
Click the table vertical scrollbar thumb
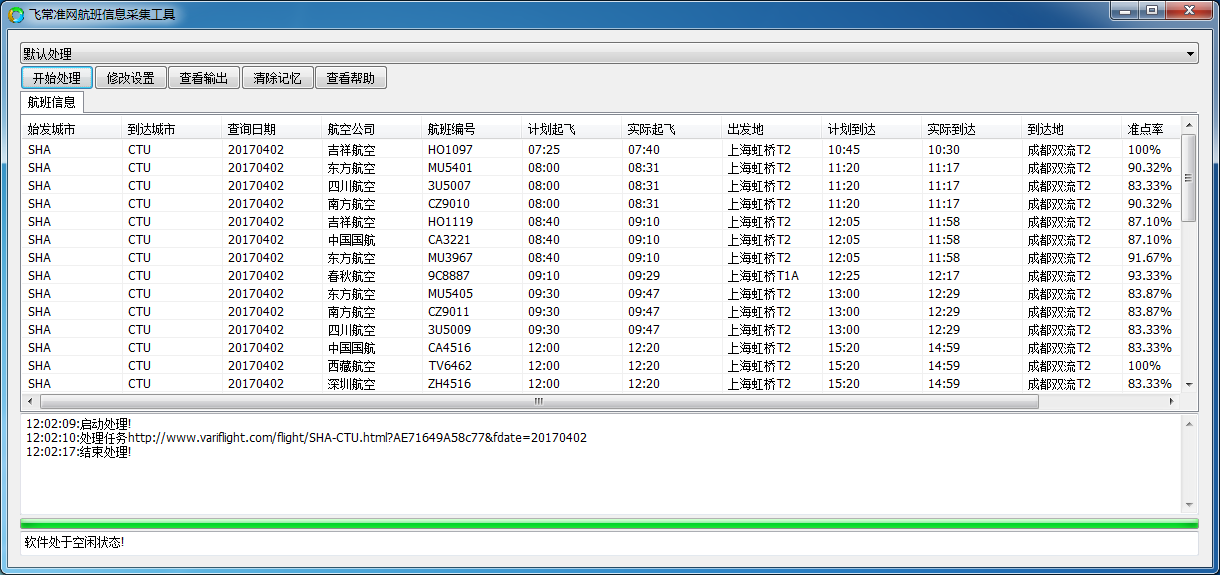pyautogui.click(x=1189, y=177)
